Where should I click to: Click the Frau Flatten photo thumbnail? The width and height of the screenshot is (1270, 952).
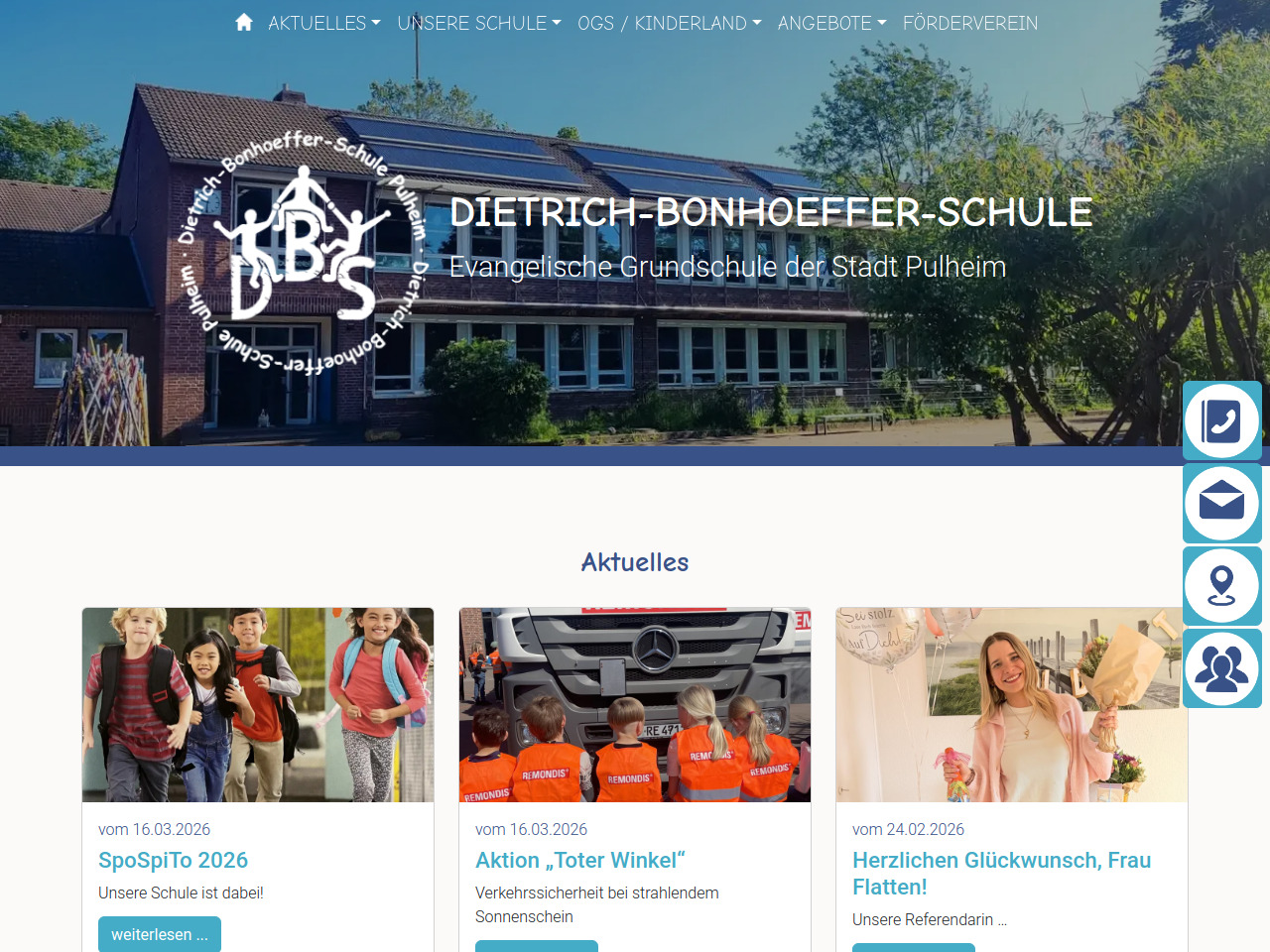pos(1012,705)
